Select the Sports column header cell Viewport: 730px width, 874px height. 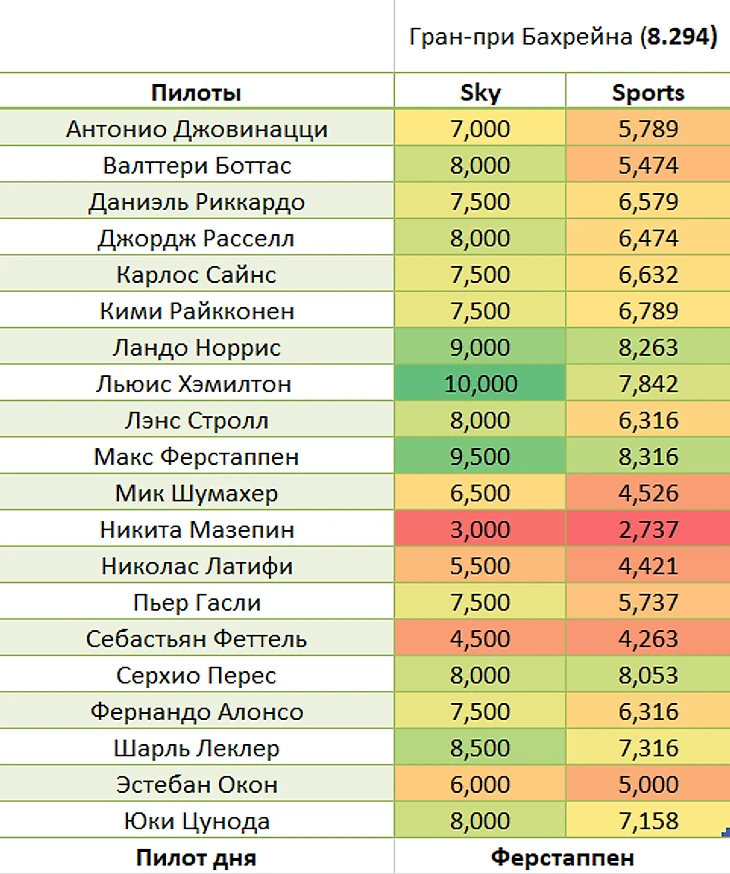[x=648, y=91]
